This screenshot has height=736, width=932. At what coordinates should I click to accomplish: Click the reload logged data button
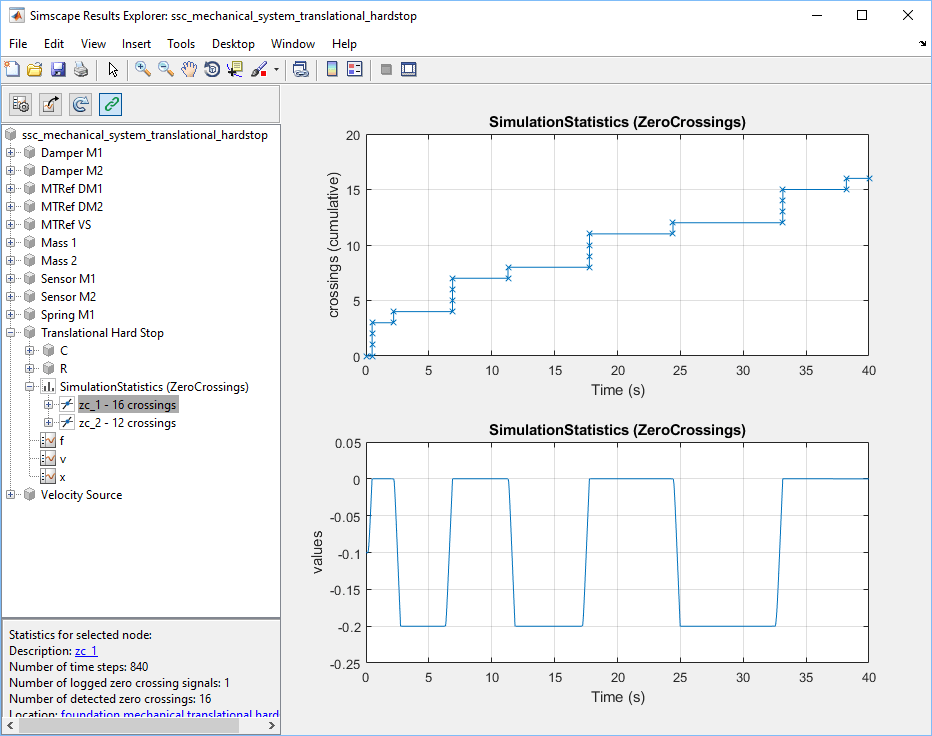pos(81,103)
